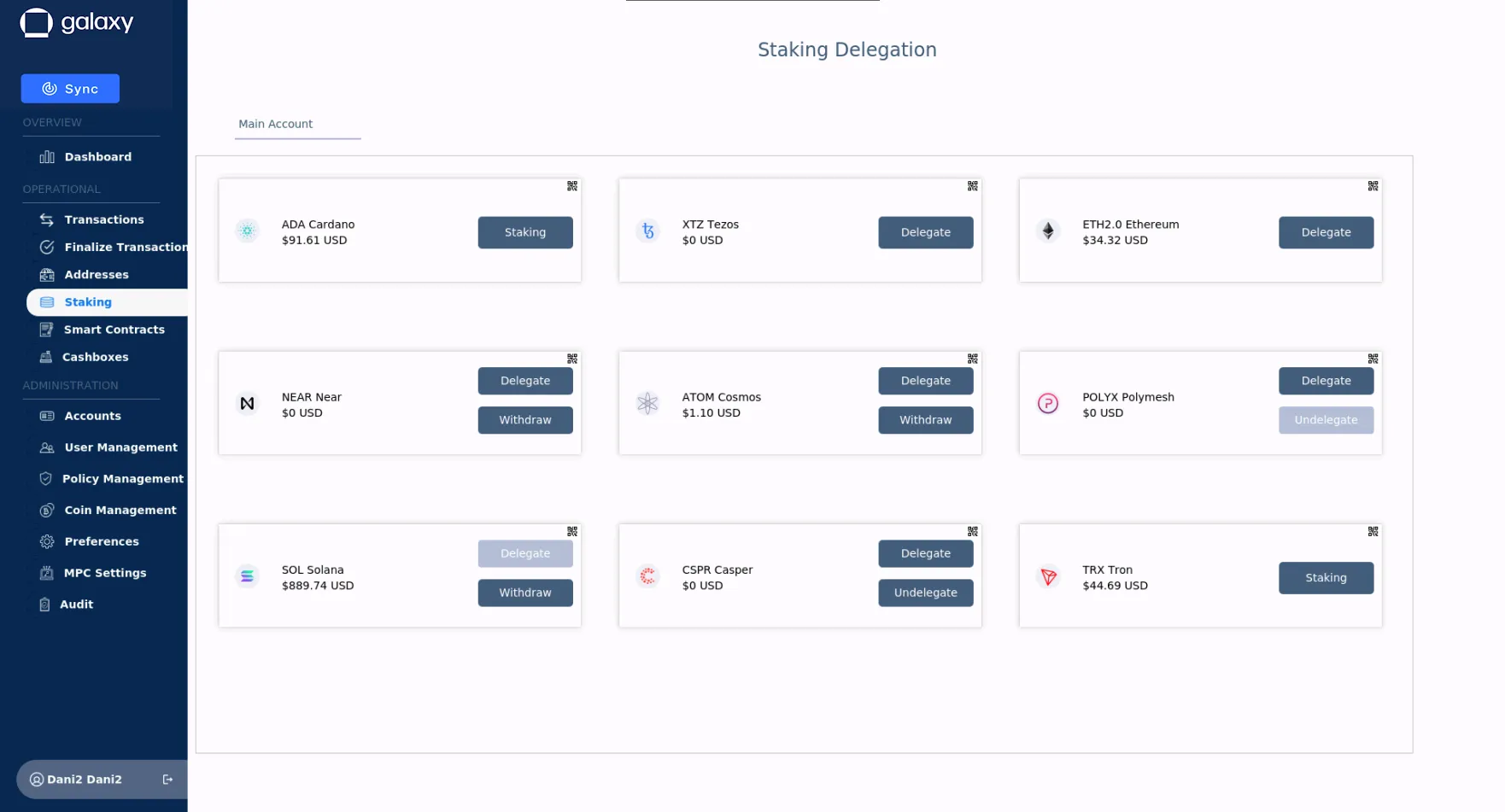Open QR code icon on POLYX Polymesh card

(x=1373, y=359)
